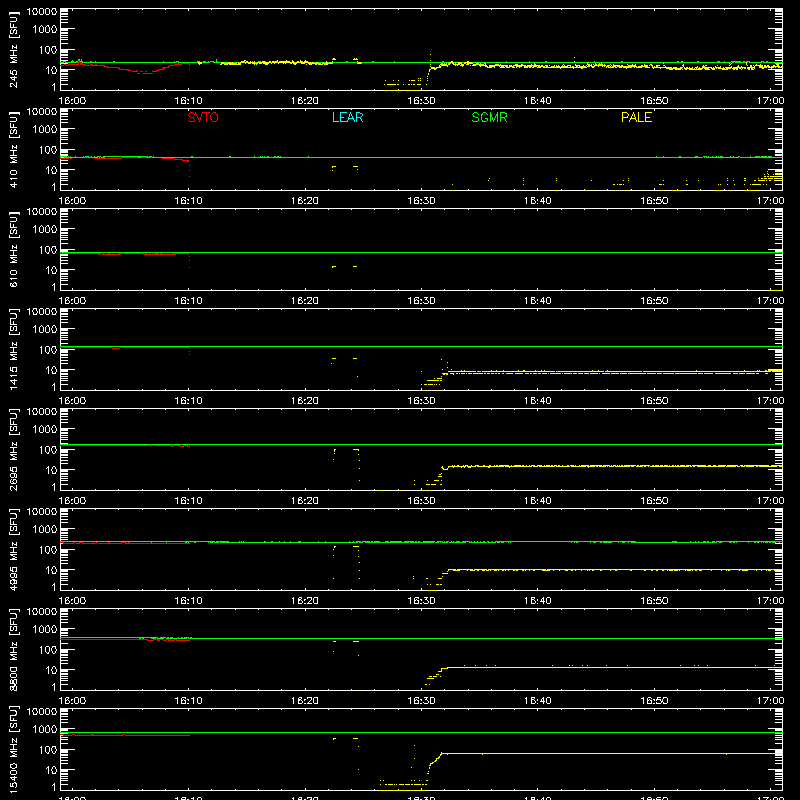Click 16:30 time label under 245 MHz panel
The width and height of the screenshot is (800, 800).
(421, 101)
